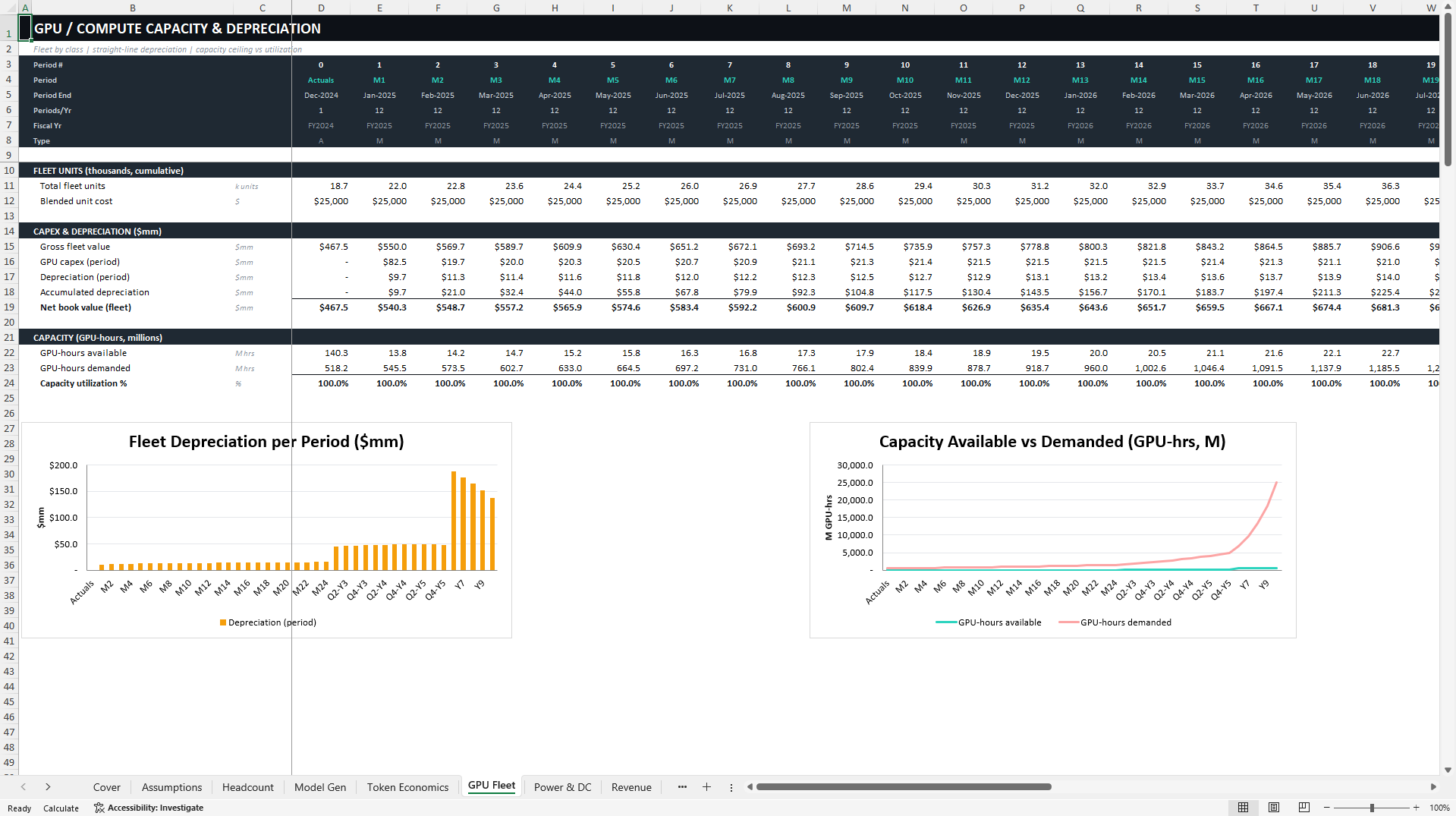Open the Model Gen sheet tab
This screenshot has height=816, width=1456.
click(320, 787)
